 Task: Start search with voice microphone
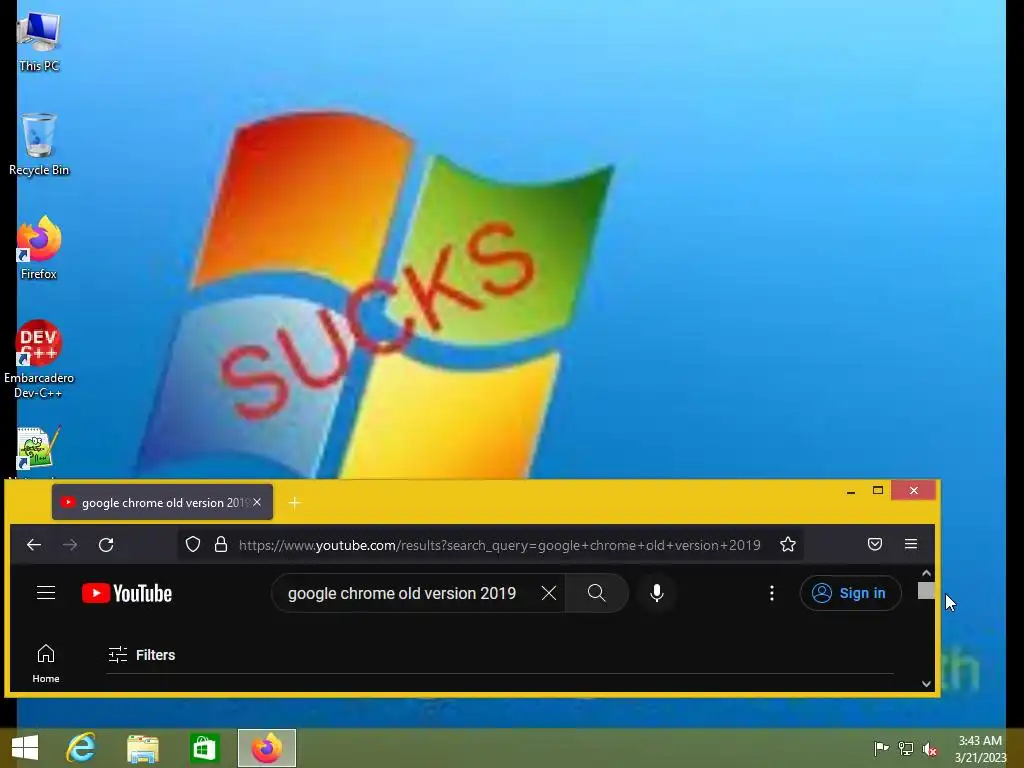point(657,593)
